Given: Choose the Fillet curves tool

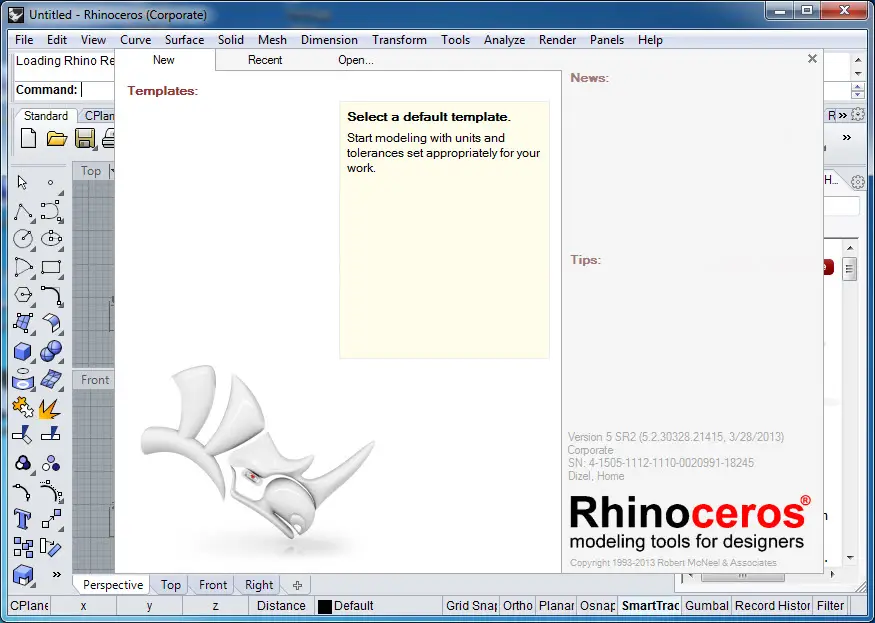Looking at the screenshot, I should [x=51, y=296].
